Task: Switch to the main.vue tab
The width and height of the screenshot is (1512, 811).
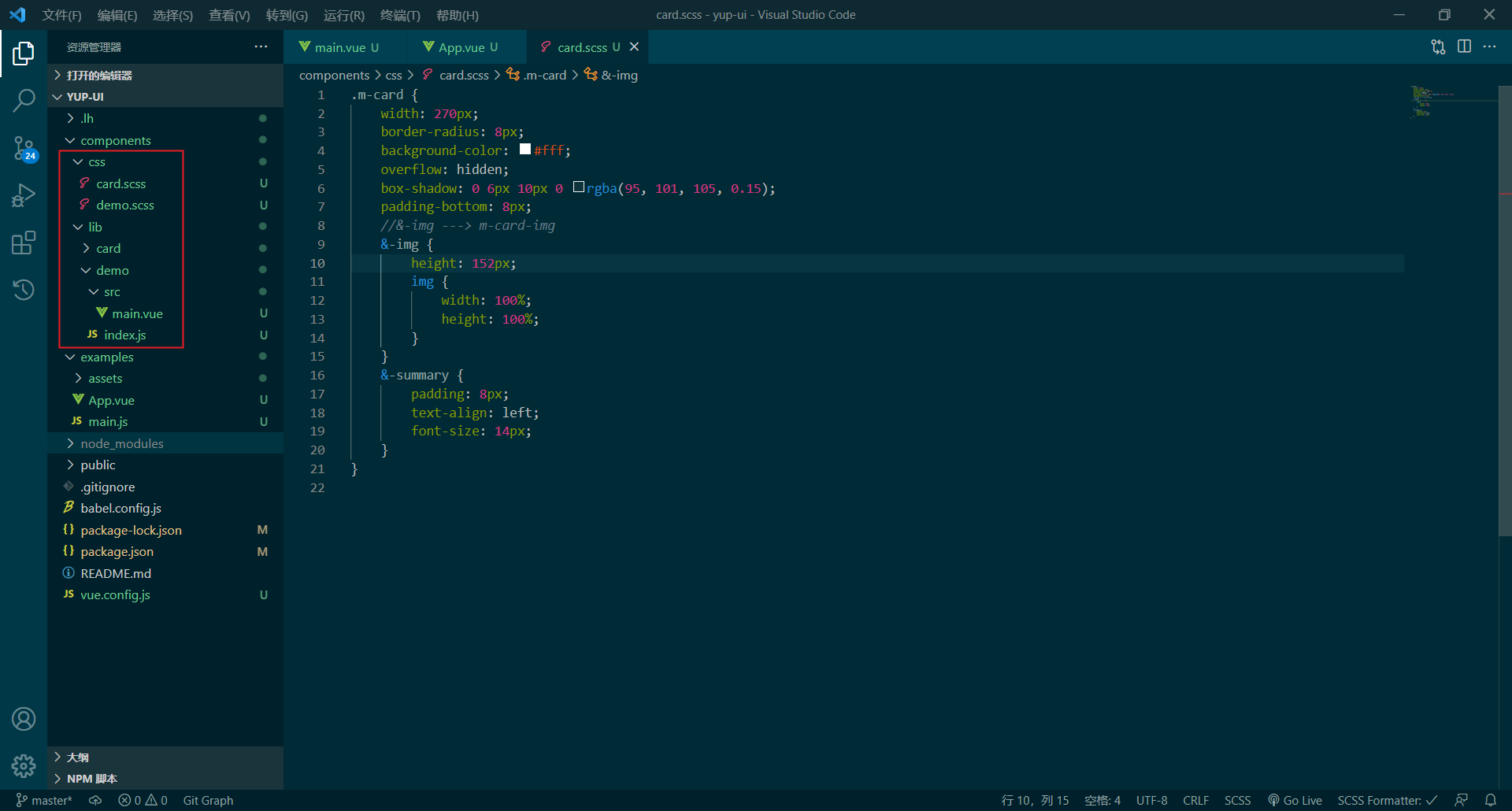Action: 345,47
